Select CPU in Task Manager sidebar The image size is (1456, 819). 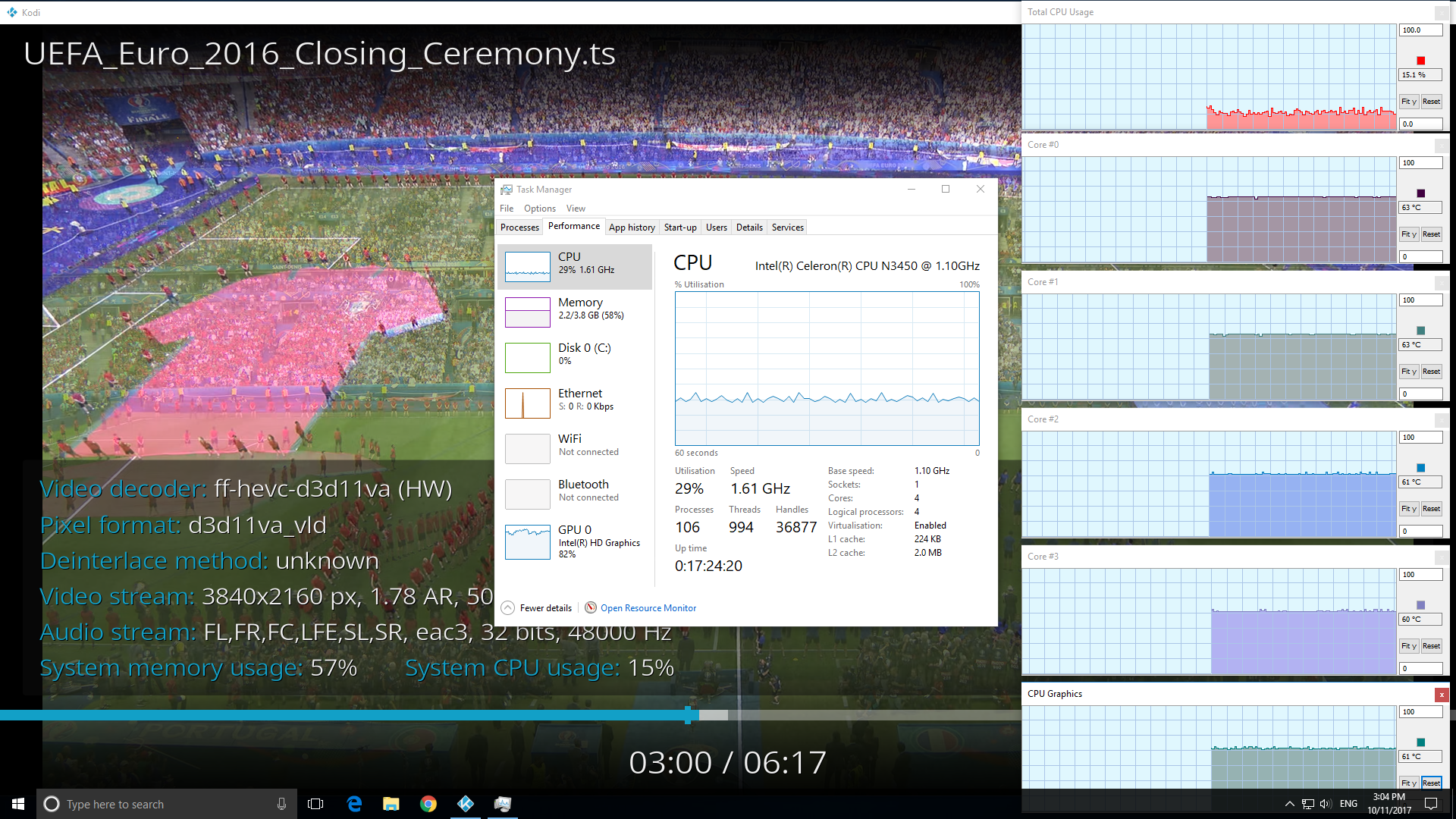coord(575,267)
